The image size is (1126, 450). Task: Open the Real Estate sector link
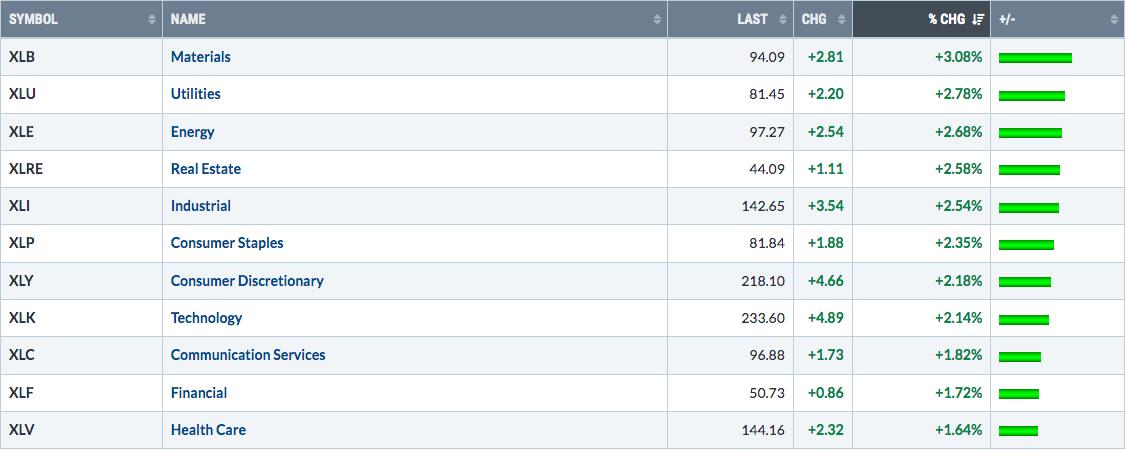pos(205,169)
